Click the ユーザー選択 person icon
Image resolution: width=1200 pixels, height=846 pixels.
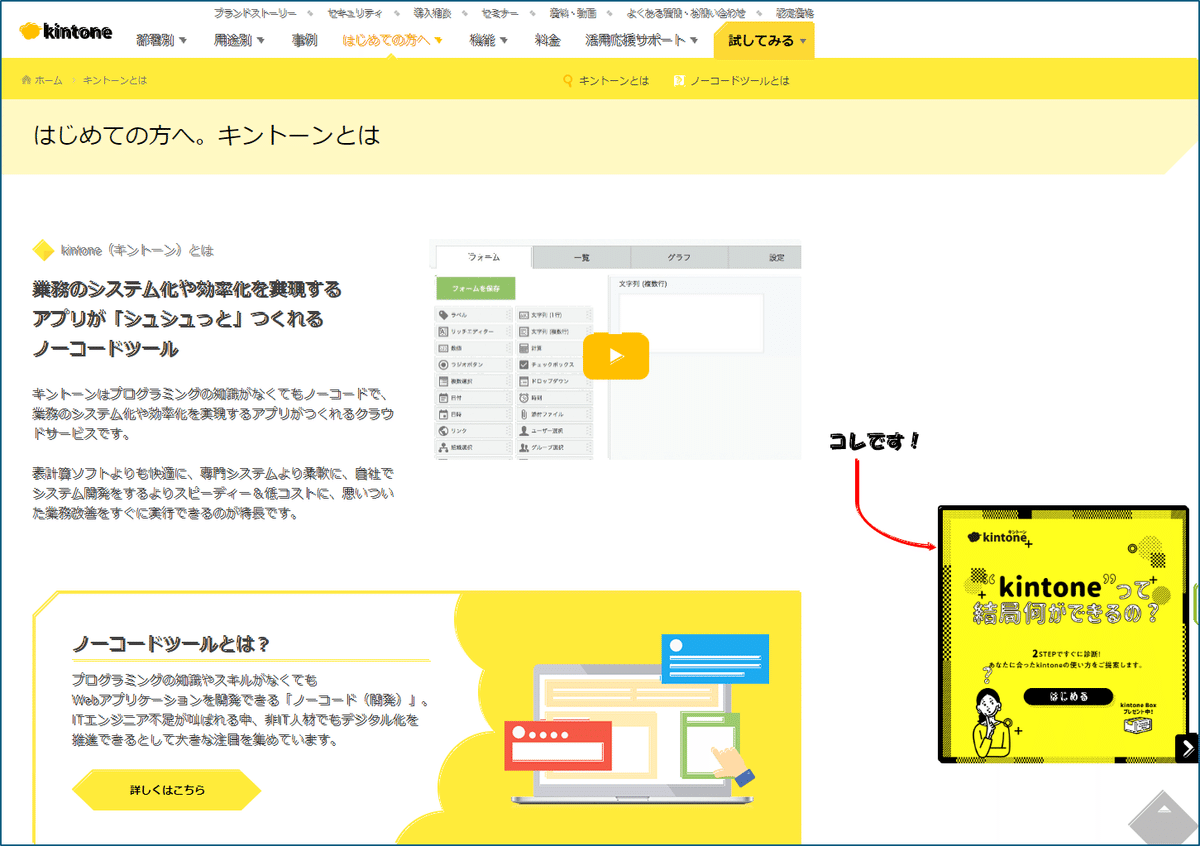[x=523, y=430]
